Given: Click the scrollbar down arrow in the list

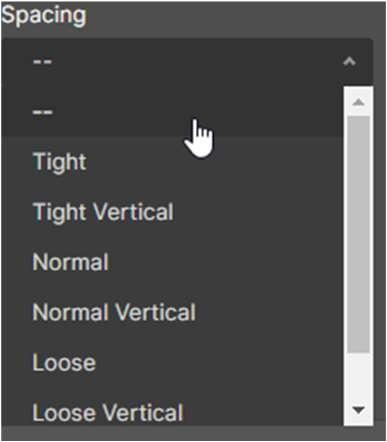Looking at the screenshot, I should point(358,410).
